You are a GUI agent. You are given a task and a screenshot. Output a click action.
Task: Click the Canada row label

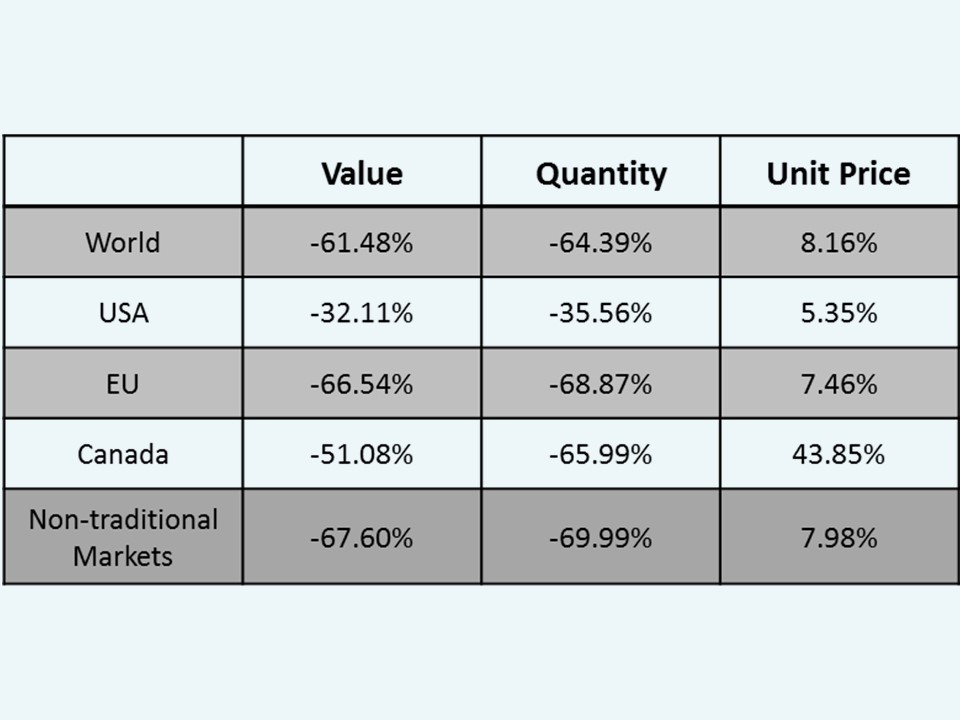click(122, 454)
